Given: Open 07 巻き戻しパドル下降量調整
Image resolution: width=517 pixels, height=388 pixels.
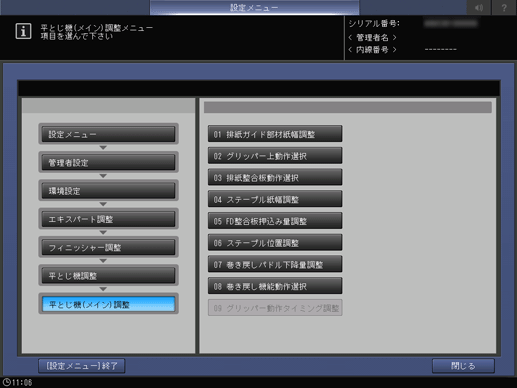Looking at the screenshot, I should (x=275, y=264).
